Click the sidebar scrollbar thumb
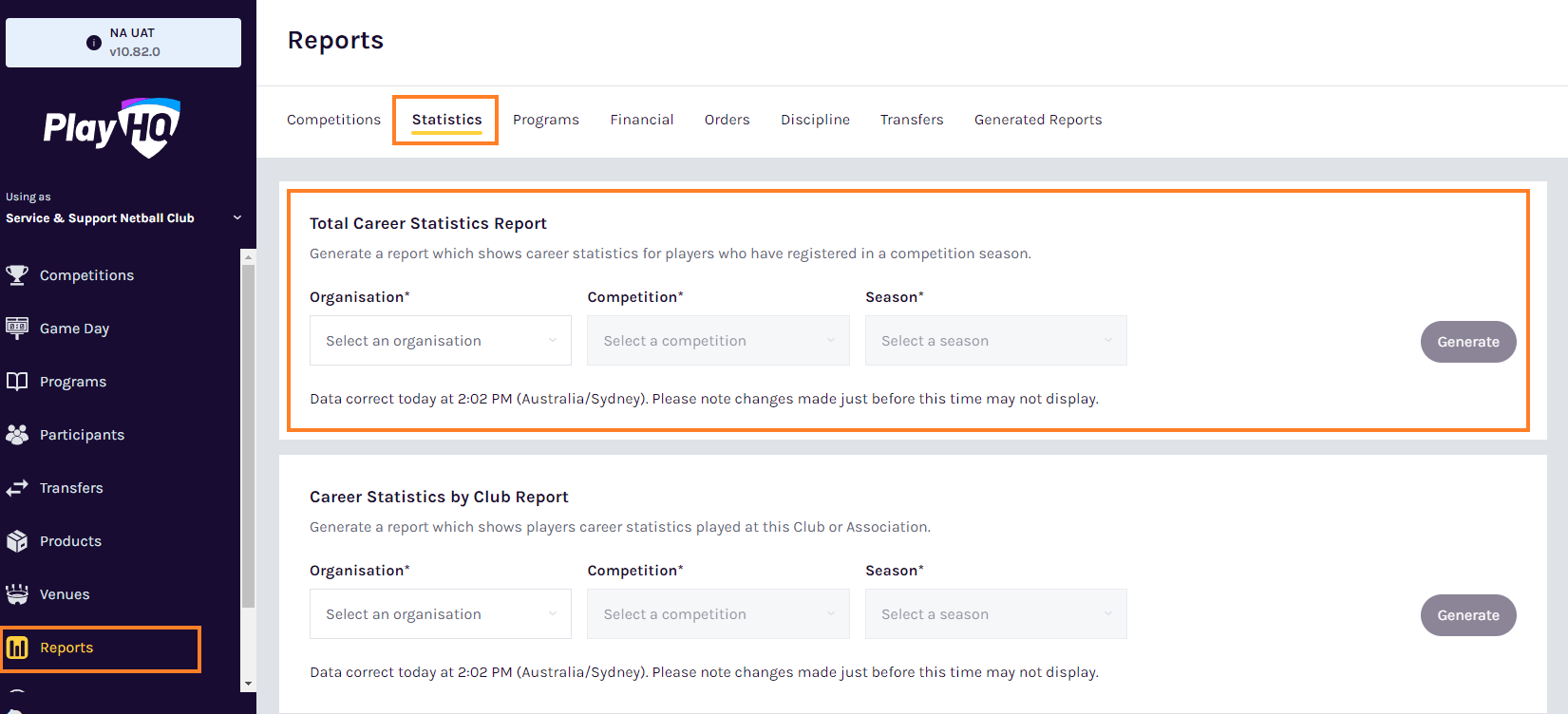The image size is (1568, 714). [x=248, y=437]
